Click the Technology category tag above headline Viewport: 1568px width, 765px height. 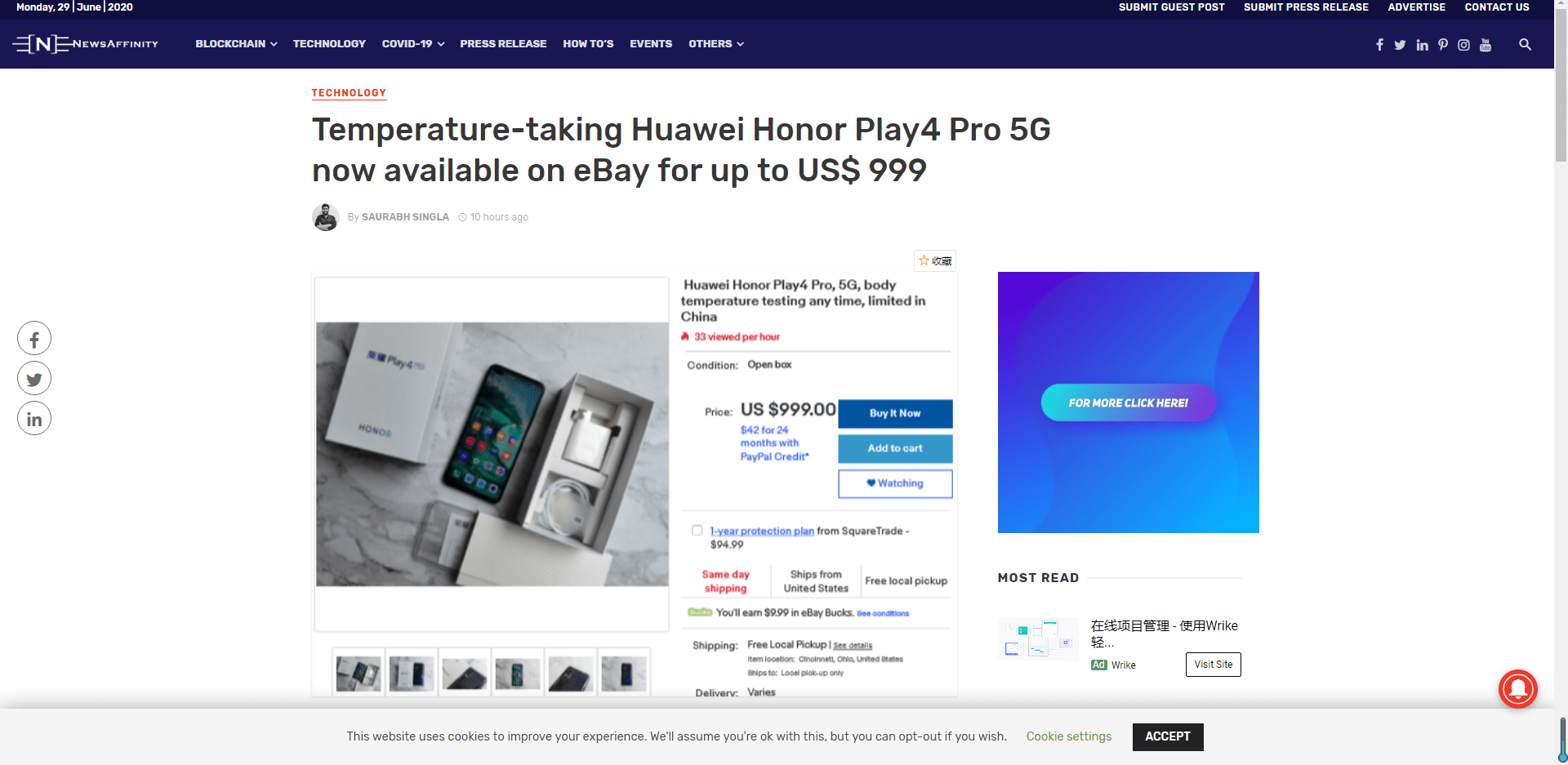349,93
